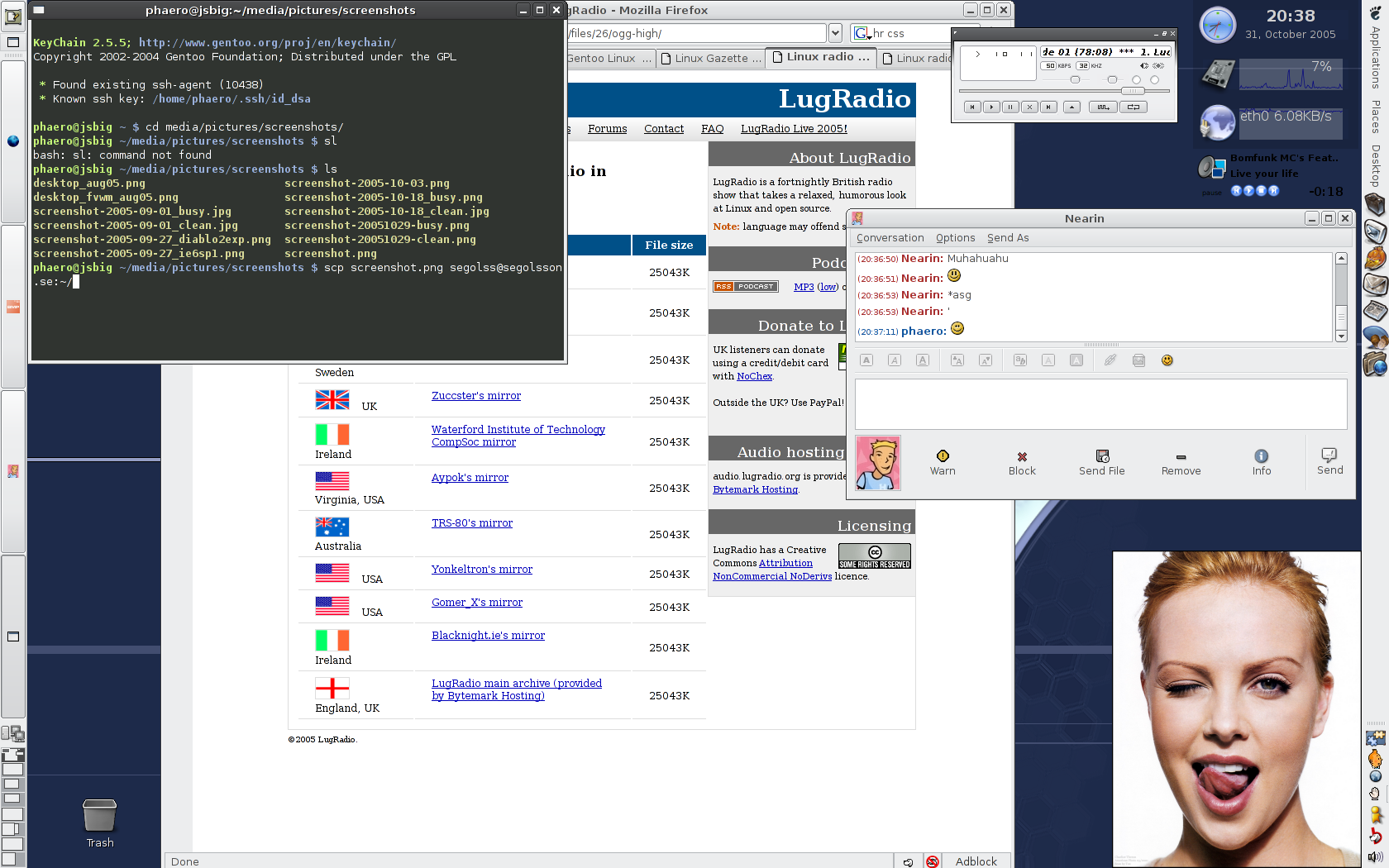Play previous track in the small media player

point(973,107)
